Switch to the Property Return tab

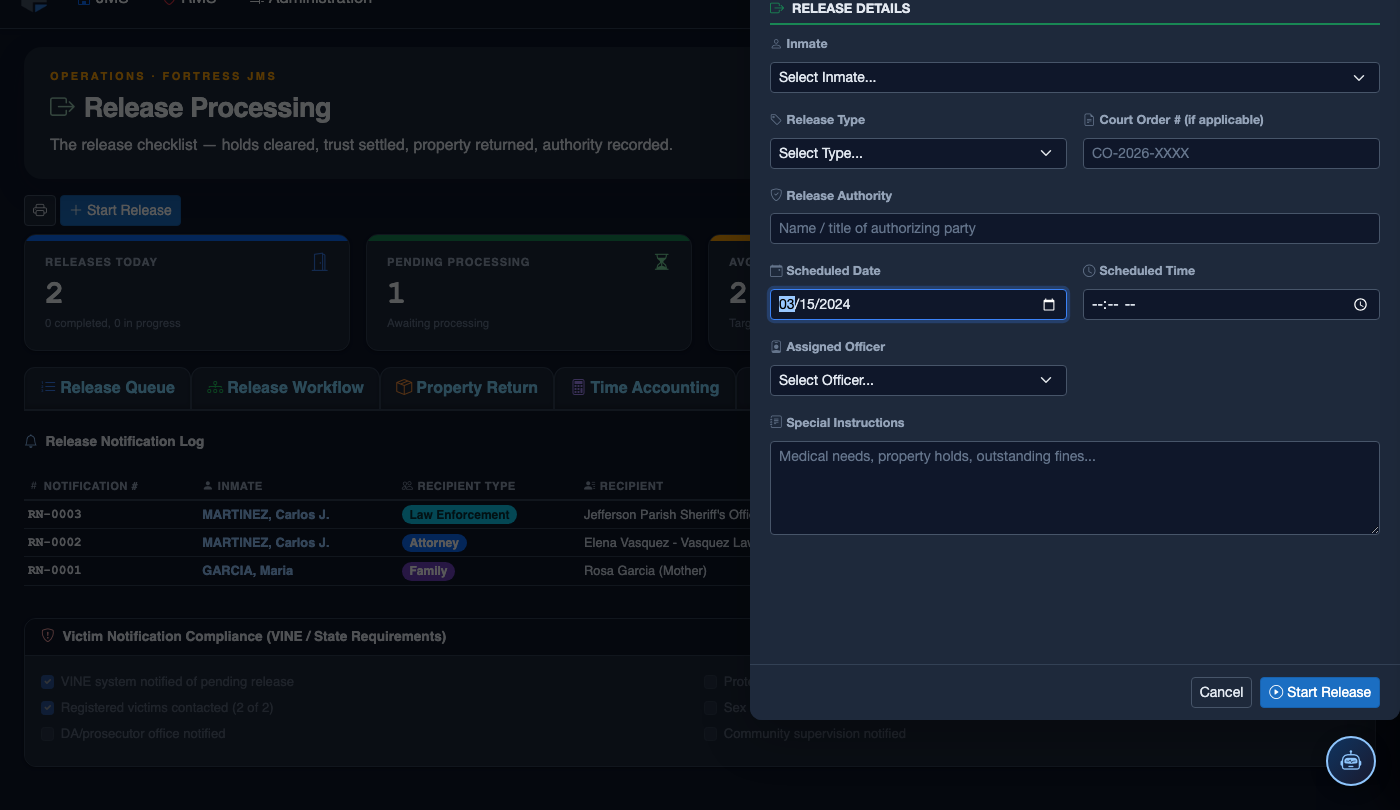467,388
